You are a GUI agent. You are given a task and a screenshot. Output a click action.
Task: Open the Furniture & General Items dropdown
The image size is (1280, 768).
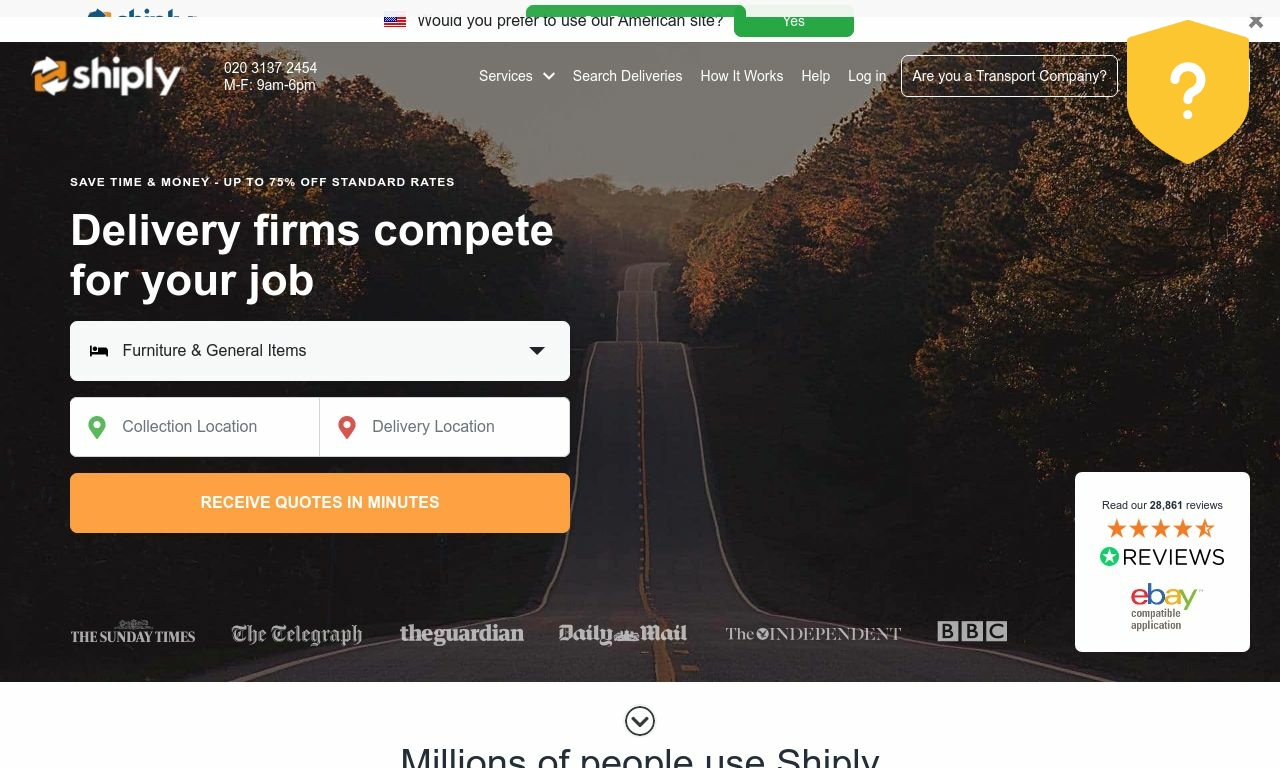[x=320, y=351]
